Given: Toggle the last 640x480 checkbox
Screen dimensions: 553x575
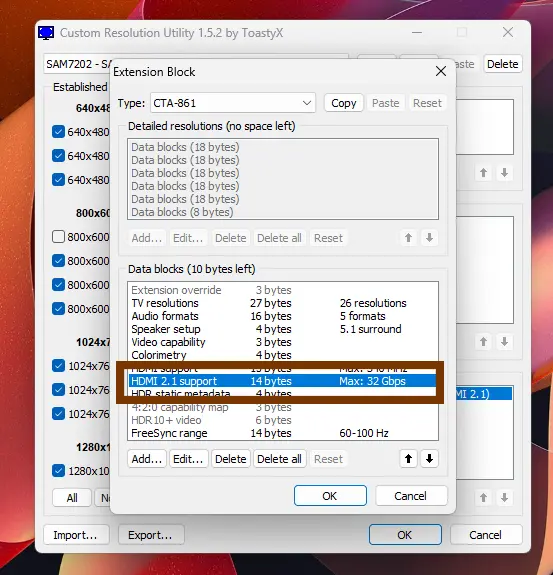Looking at the screenshot, I should 58,180.
